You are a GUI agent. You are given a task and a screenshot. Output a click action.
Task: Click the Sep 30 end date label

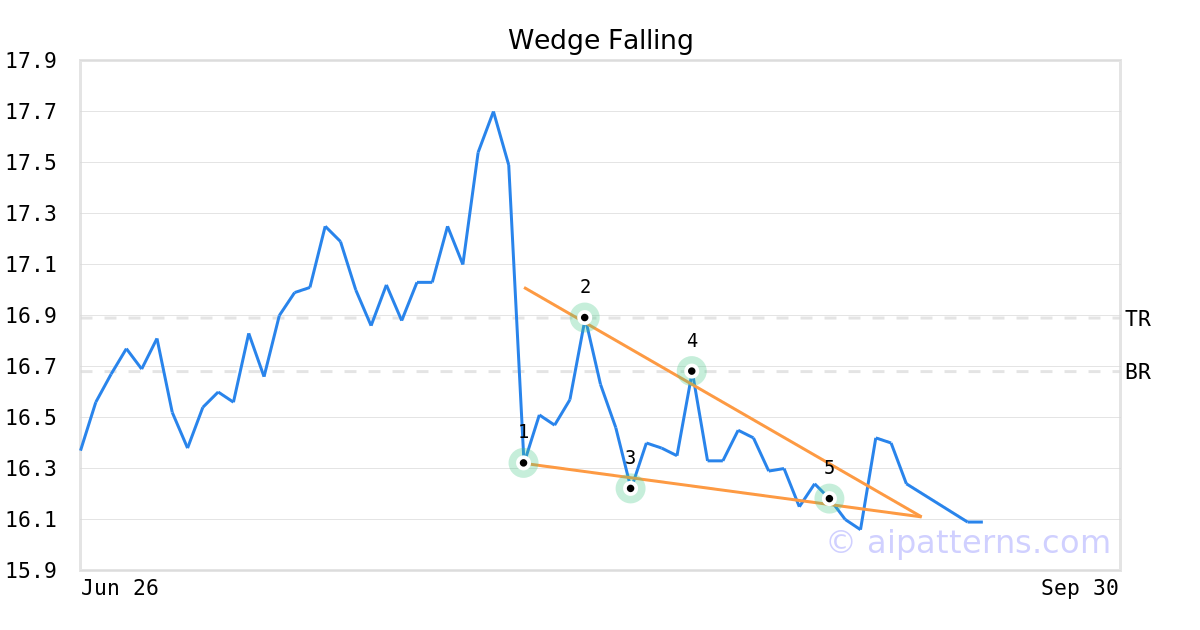coord(1079,588)
